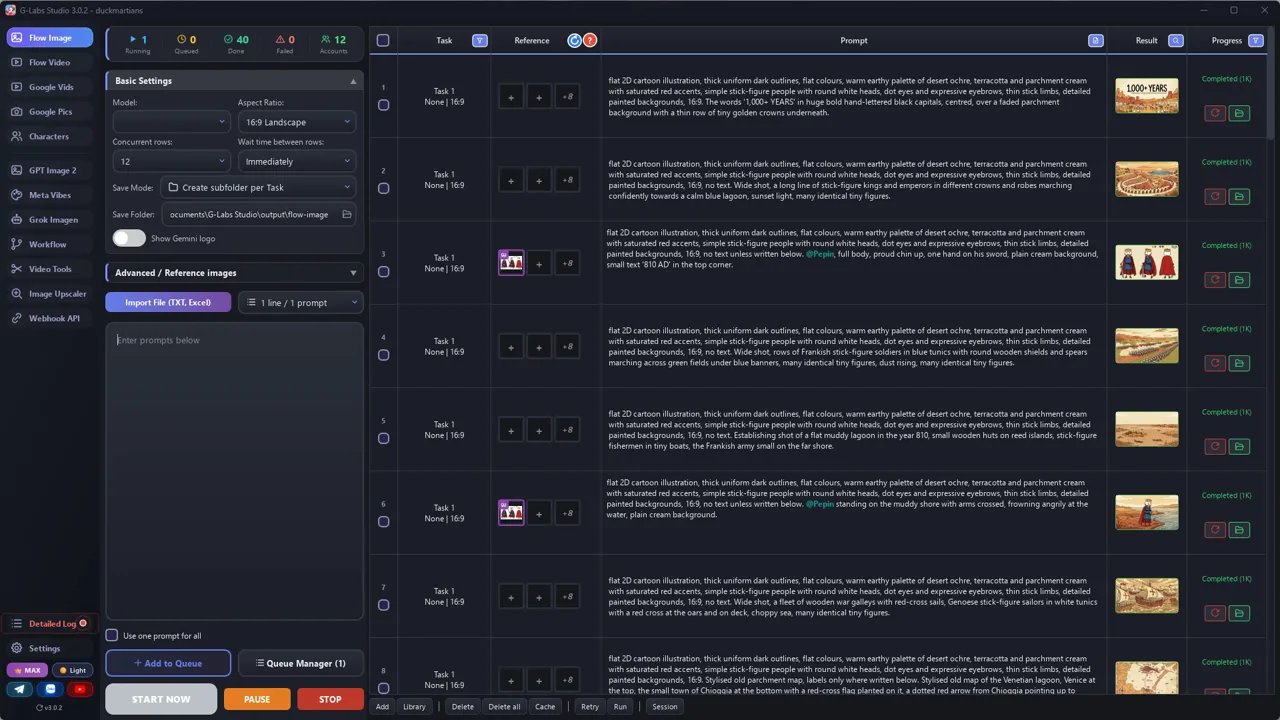Select the checkbox for row 3
Image resolution: width=1280 pixels, height=720 pixels.
coord(383,272)
